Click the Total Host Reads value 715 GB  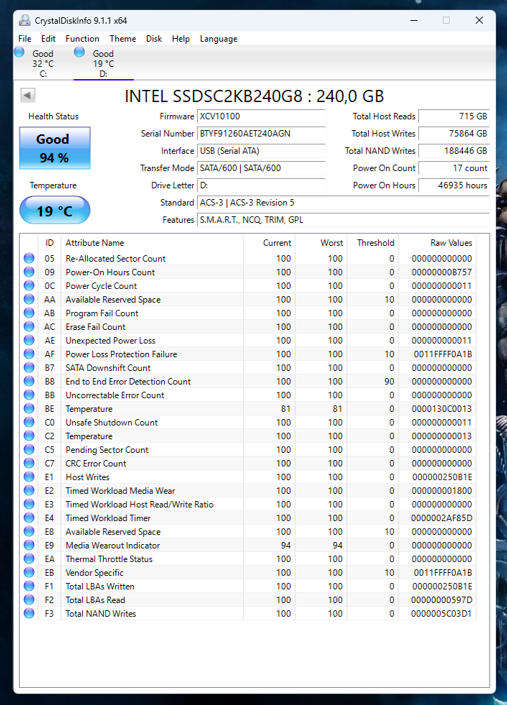[x=454, y=116]
